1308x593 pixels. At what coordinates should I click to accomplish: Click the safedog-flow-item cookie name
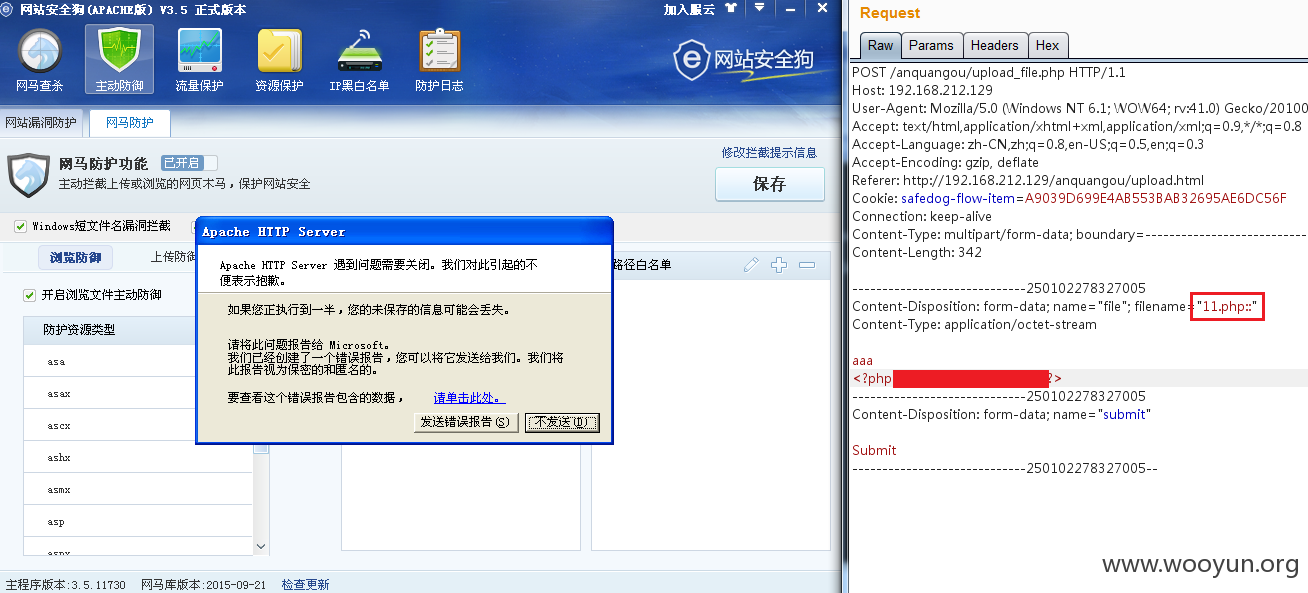coord(959,199)
